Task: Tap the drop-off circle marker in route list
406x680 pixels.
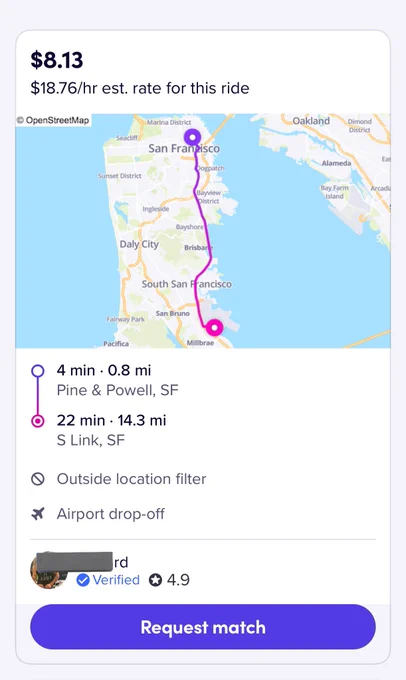Action: [38, 421]
